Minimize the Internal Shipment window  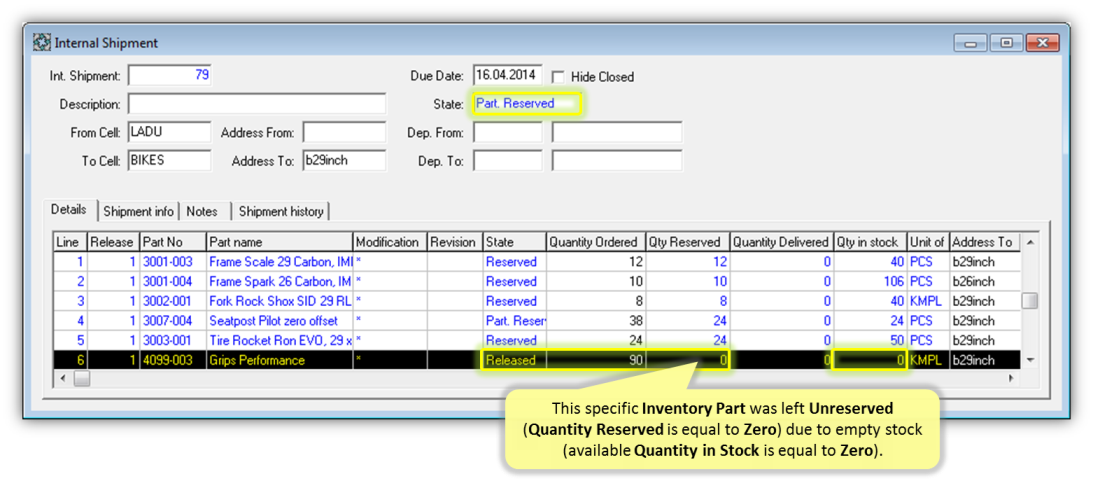point(970,43)
